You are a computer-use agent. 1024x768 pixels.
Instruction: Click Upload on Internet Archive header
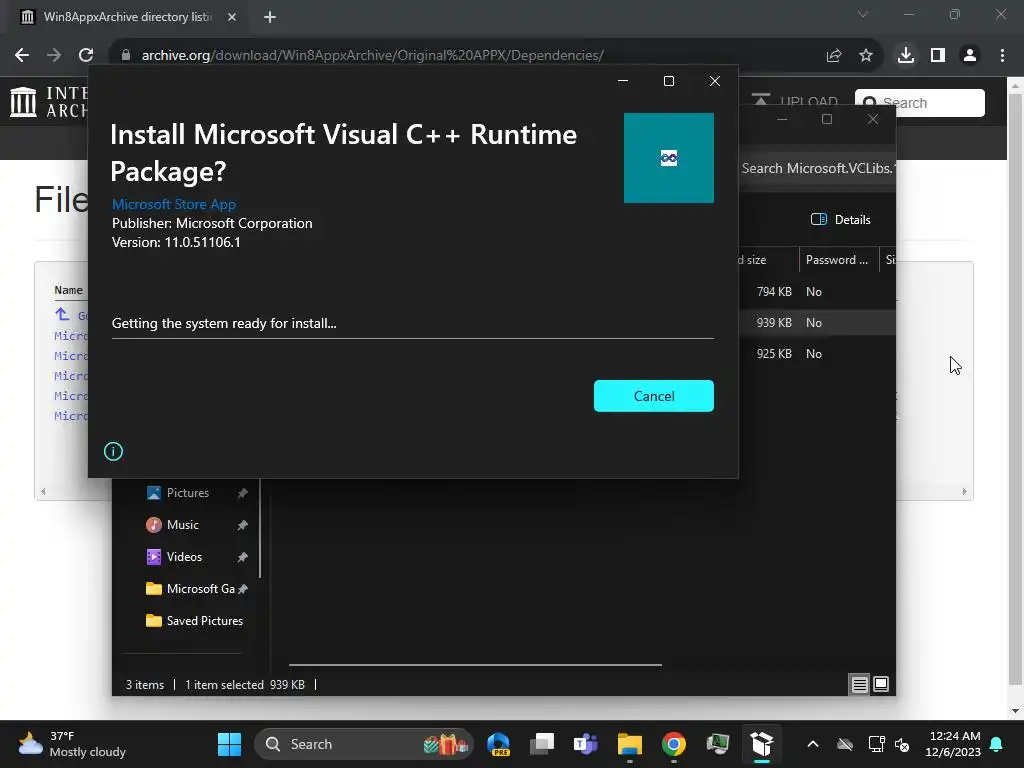tap(795, 101)
